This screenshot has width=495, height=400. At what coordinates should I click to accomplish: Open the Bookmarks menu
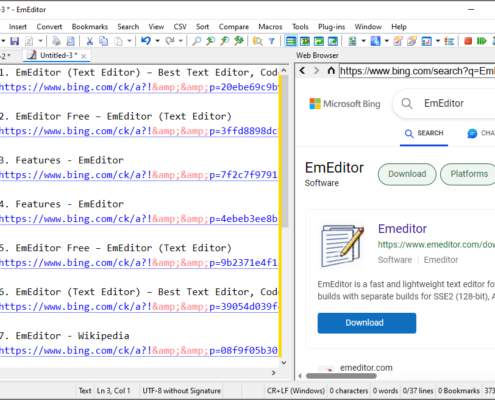(x=90, y=27)
